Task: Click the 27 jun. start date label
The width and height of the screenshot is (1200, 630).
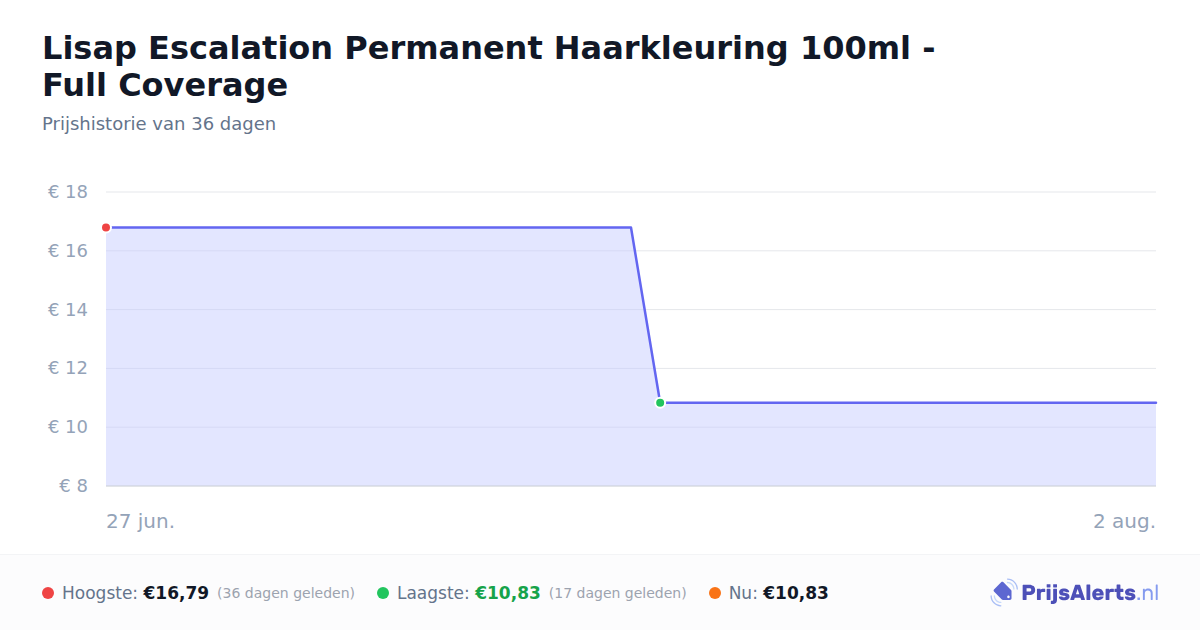Action: tap(141, 522)
